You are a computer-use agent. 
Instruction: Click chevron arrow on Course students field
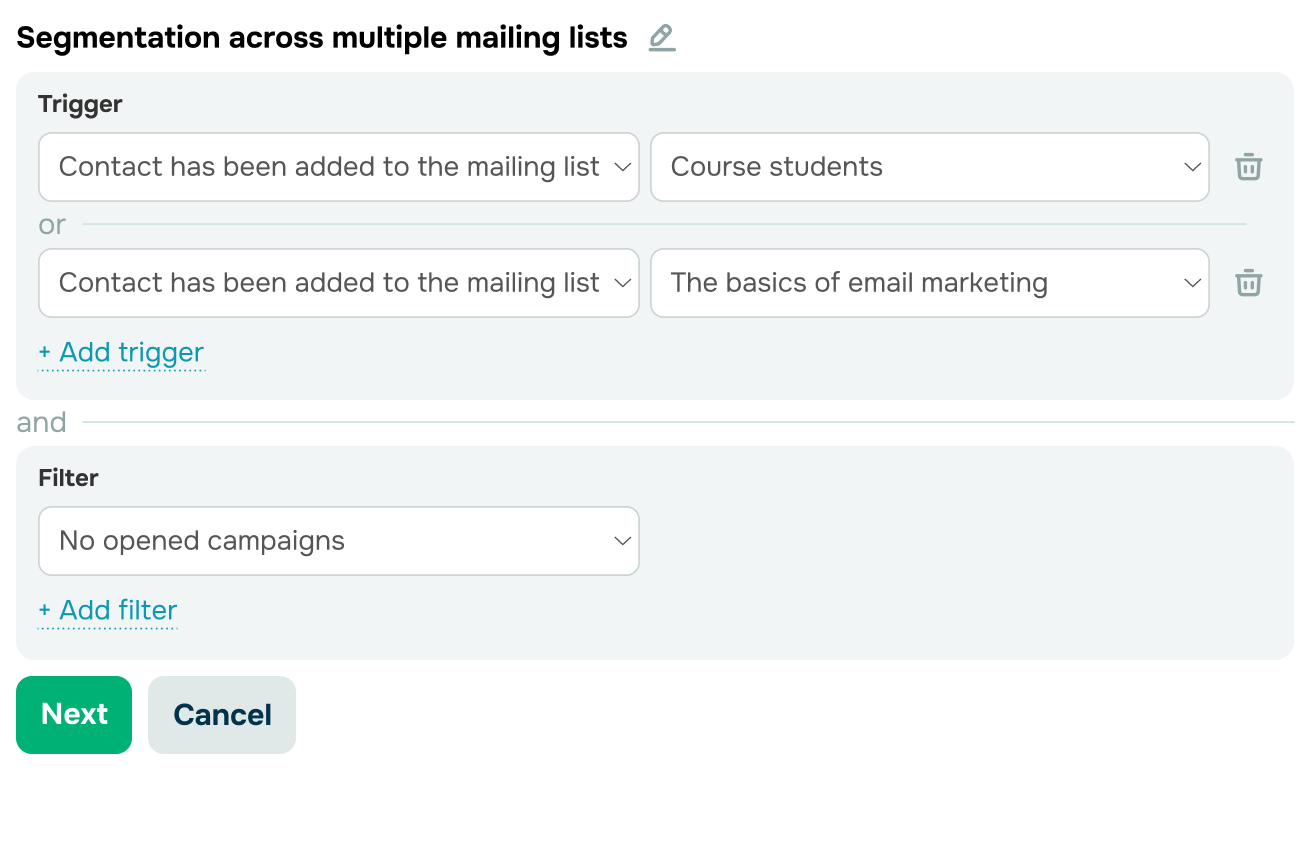pyautogui.click(x=1192, y=167)
